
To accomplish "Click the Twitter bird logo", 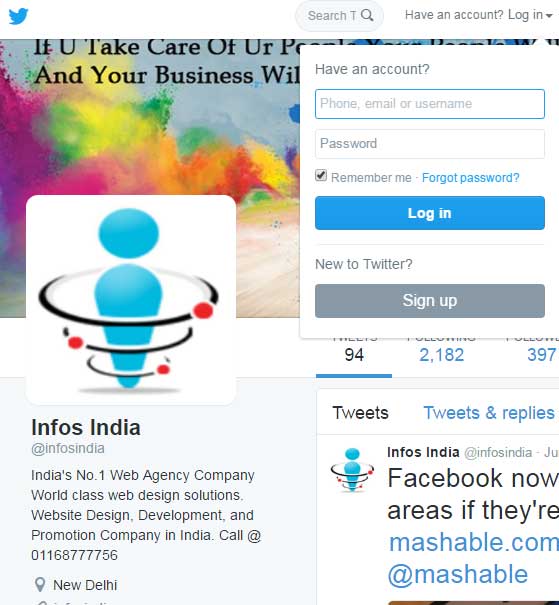I will click(x=18, y=16).
